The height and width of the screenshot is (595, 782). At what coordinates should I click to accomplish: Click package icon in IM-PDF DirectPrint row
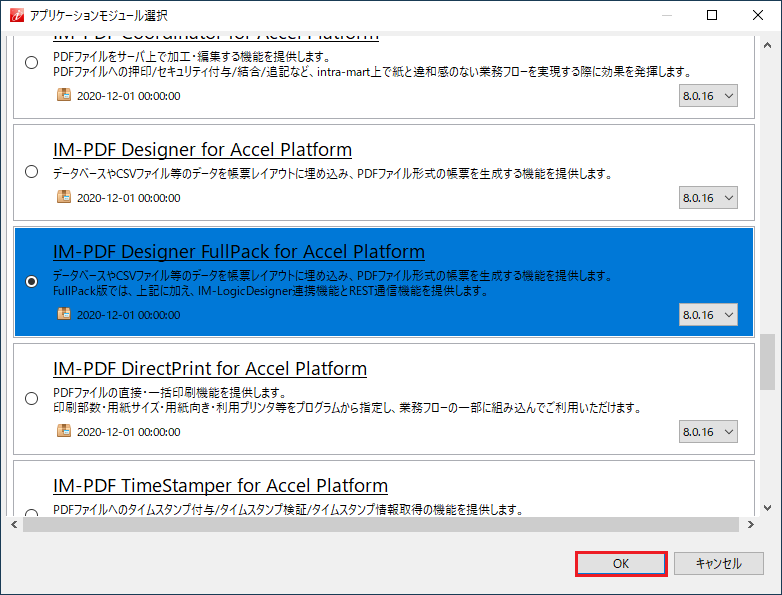[64, 430]
